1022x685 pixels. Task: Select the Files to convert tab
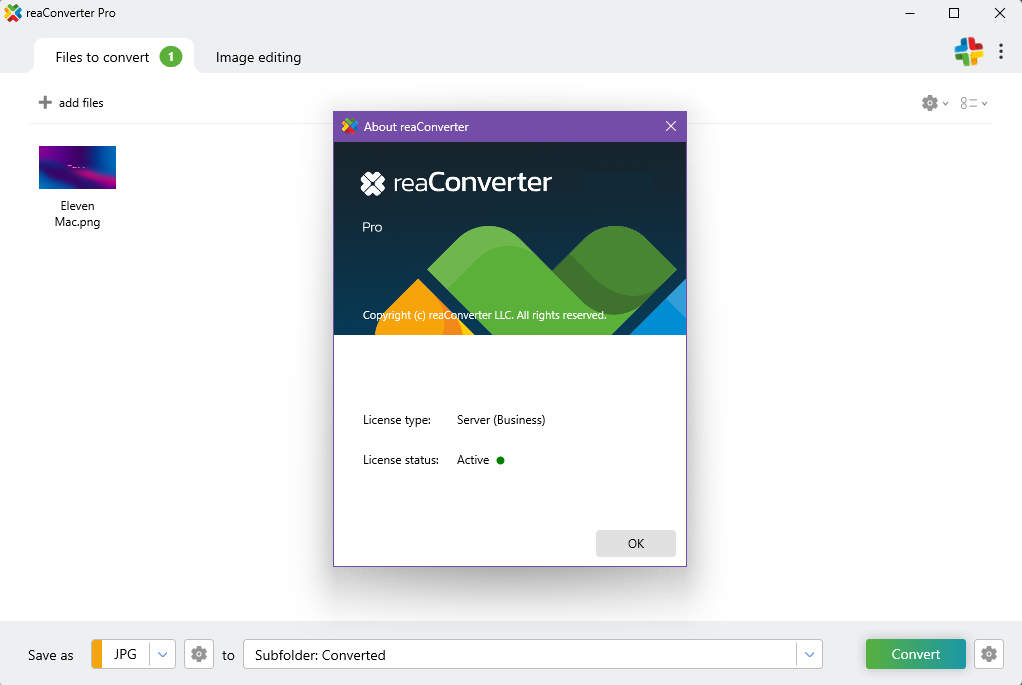(114, 57)
